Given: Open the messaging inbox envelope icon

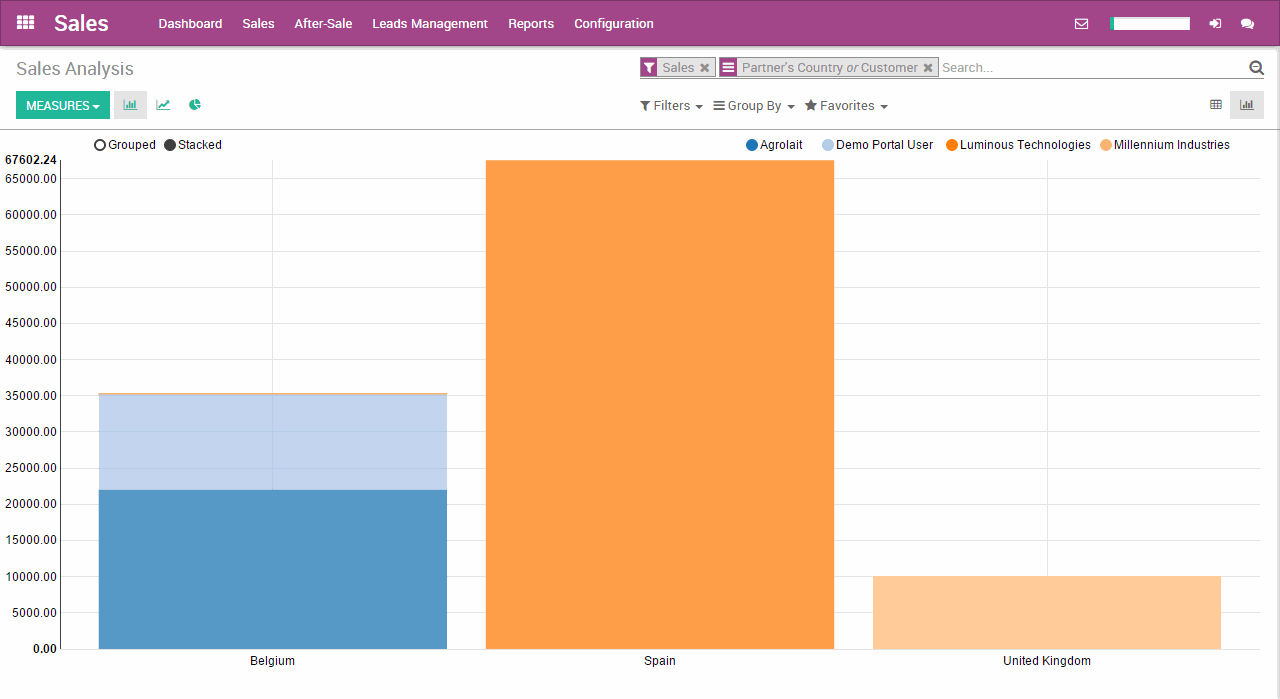Looking at the screenshot, I should 1081,23.
